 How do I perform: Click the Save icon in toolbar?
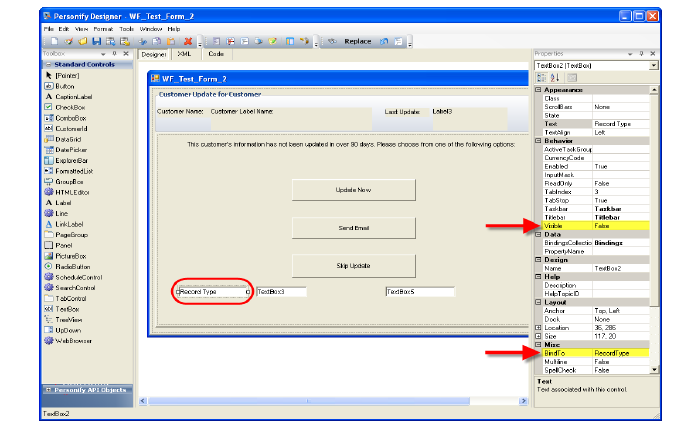tap(97, 41)
